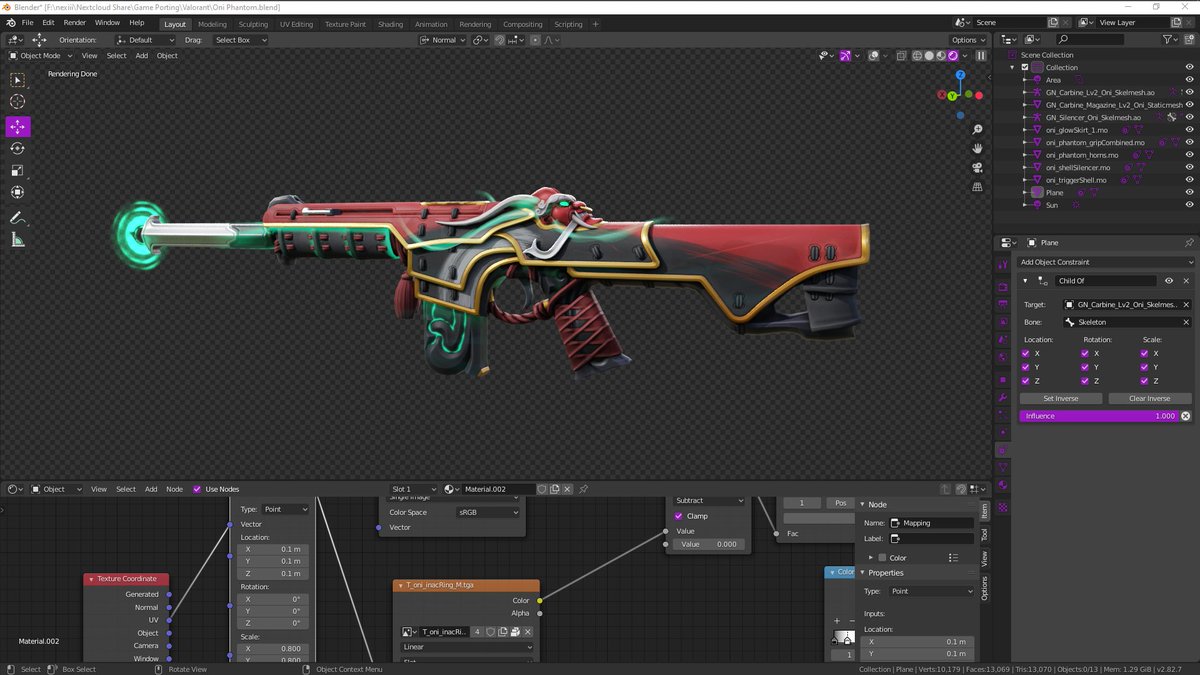Uncheck Location X in Child Of constraint
The width and height of the screenshot is (1200, 675).
coord(1025,353)
